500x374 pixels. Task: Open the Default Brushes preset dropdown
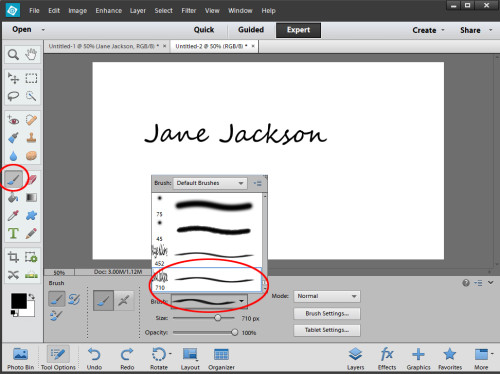coord(210,183)
